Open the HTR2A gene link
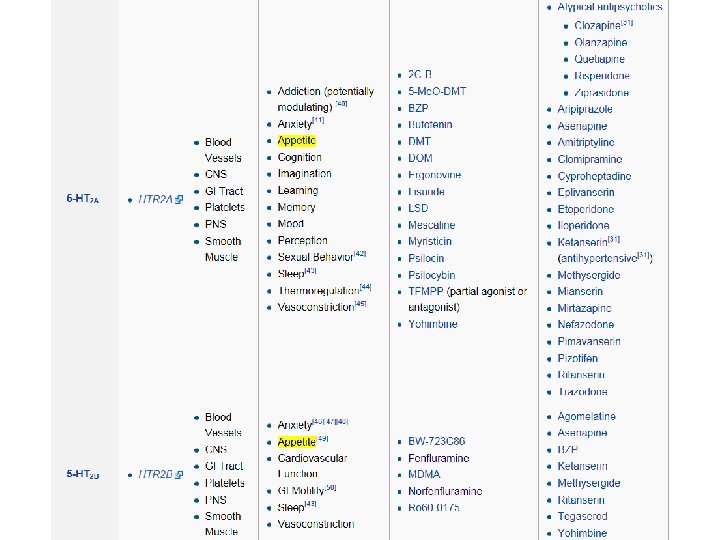 [155, 199]
